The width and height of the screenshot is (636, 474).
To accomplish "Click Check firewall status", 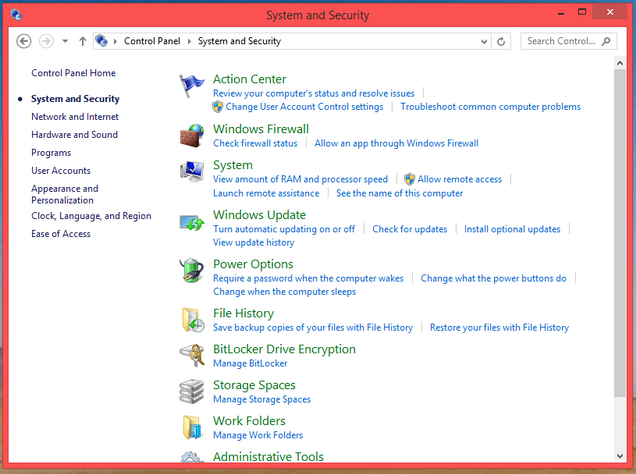I will point(255,143).
